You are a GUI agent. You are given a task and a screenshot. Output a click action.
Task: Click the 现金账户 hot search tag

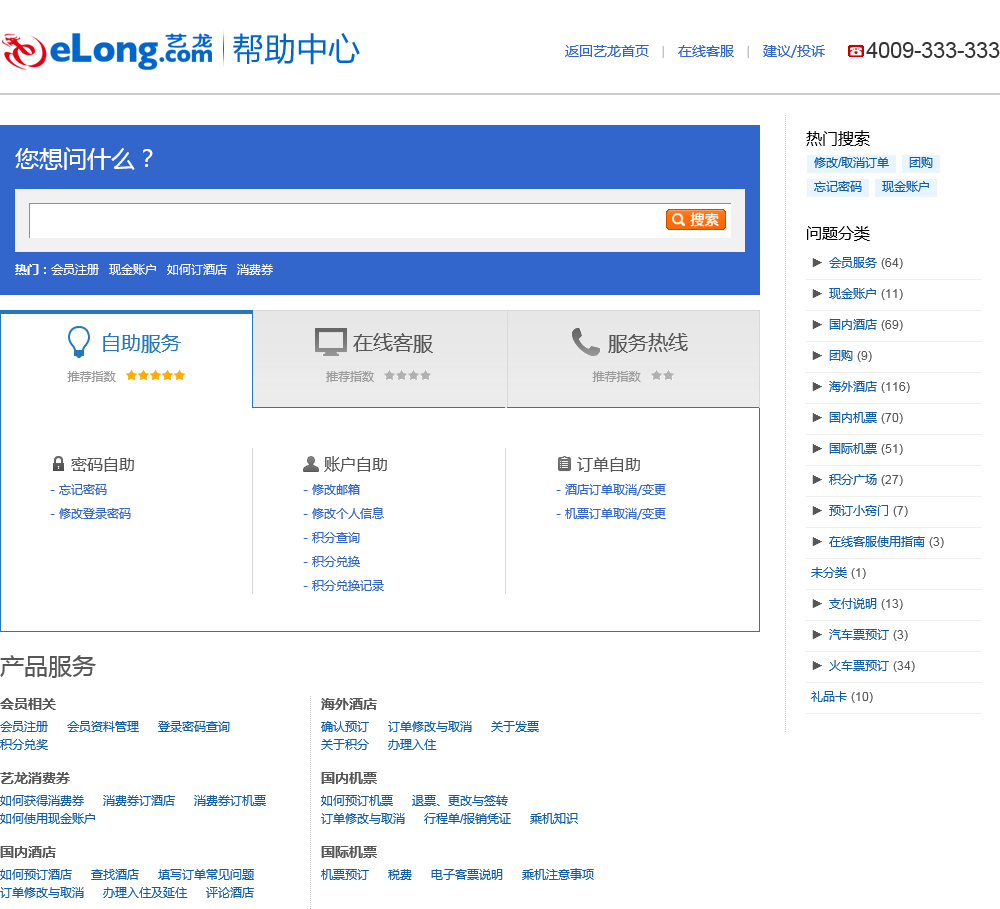[905, 187]
